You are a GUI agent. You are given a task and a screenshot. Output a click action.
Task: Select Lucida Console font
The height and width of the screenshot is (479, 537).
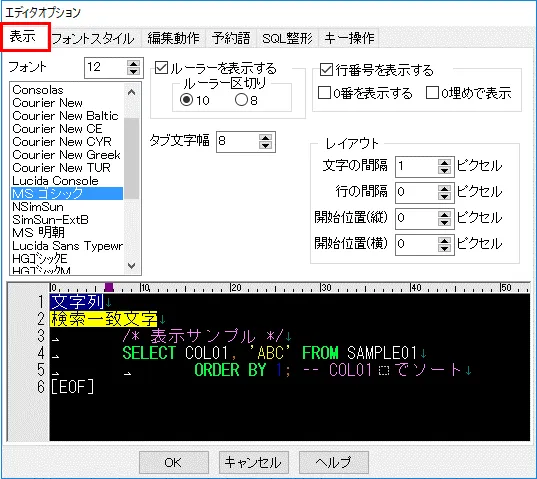click(x=67, y=181)
